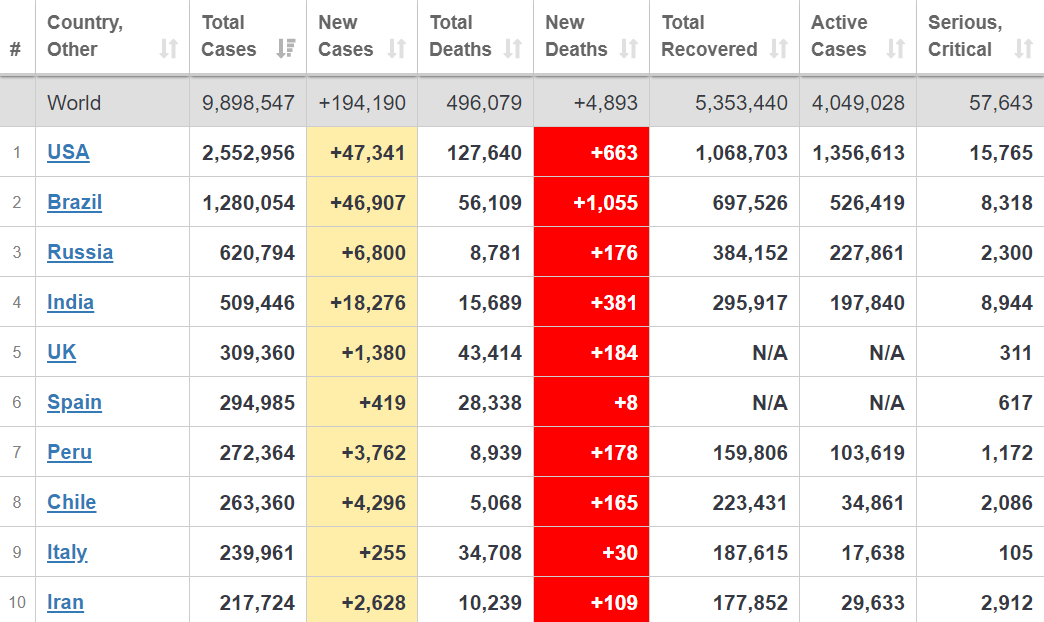Open the USA country link
Viewport: 1044px width, 622px height.
click(x=68, y=152)
